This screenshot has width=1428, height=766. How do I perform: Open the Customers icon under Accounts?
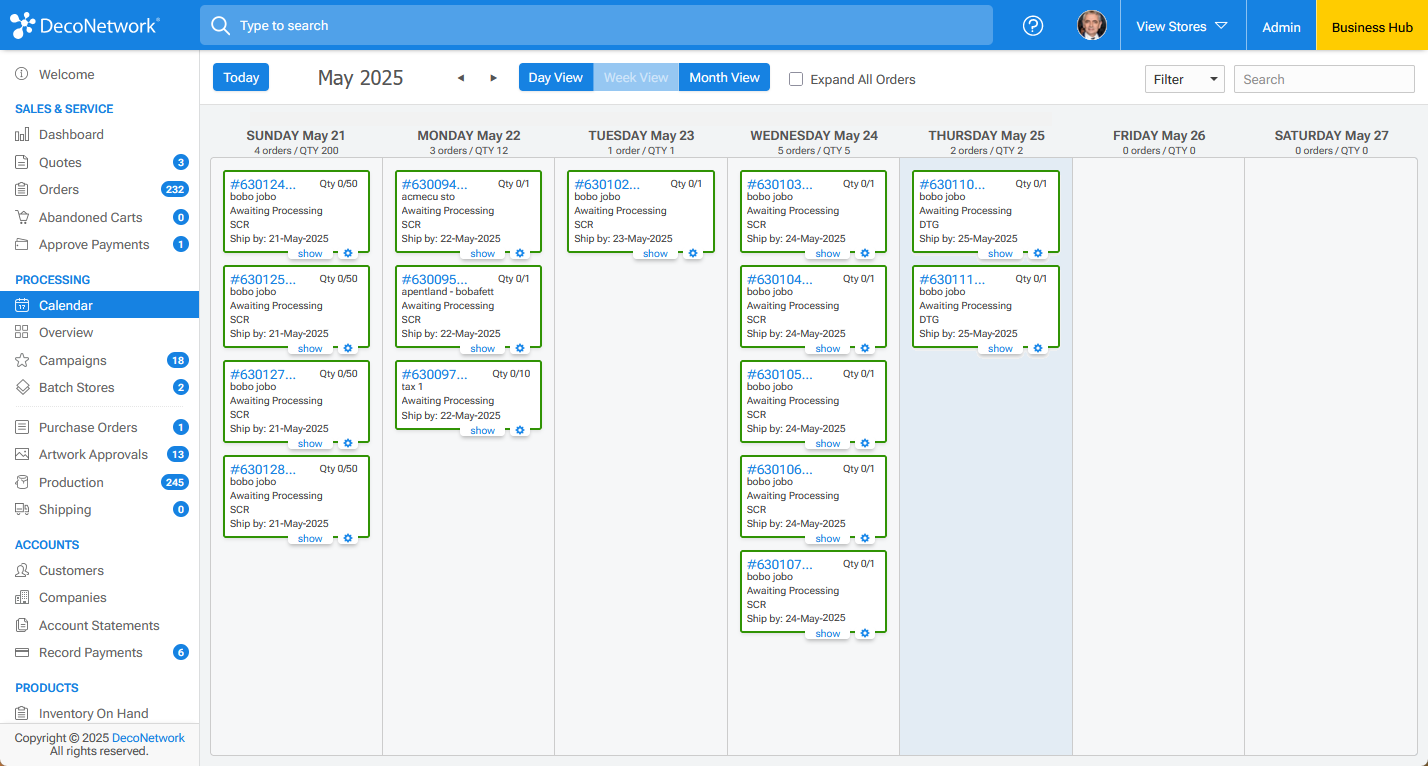[22, 570]
